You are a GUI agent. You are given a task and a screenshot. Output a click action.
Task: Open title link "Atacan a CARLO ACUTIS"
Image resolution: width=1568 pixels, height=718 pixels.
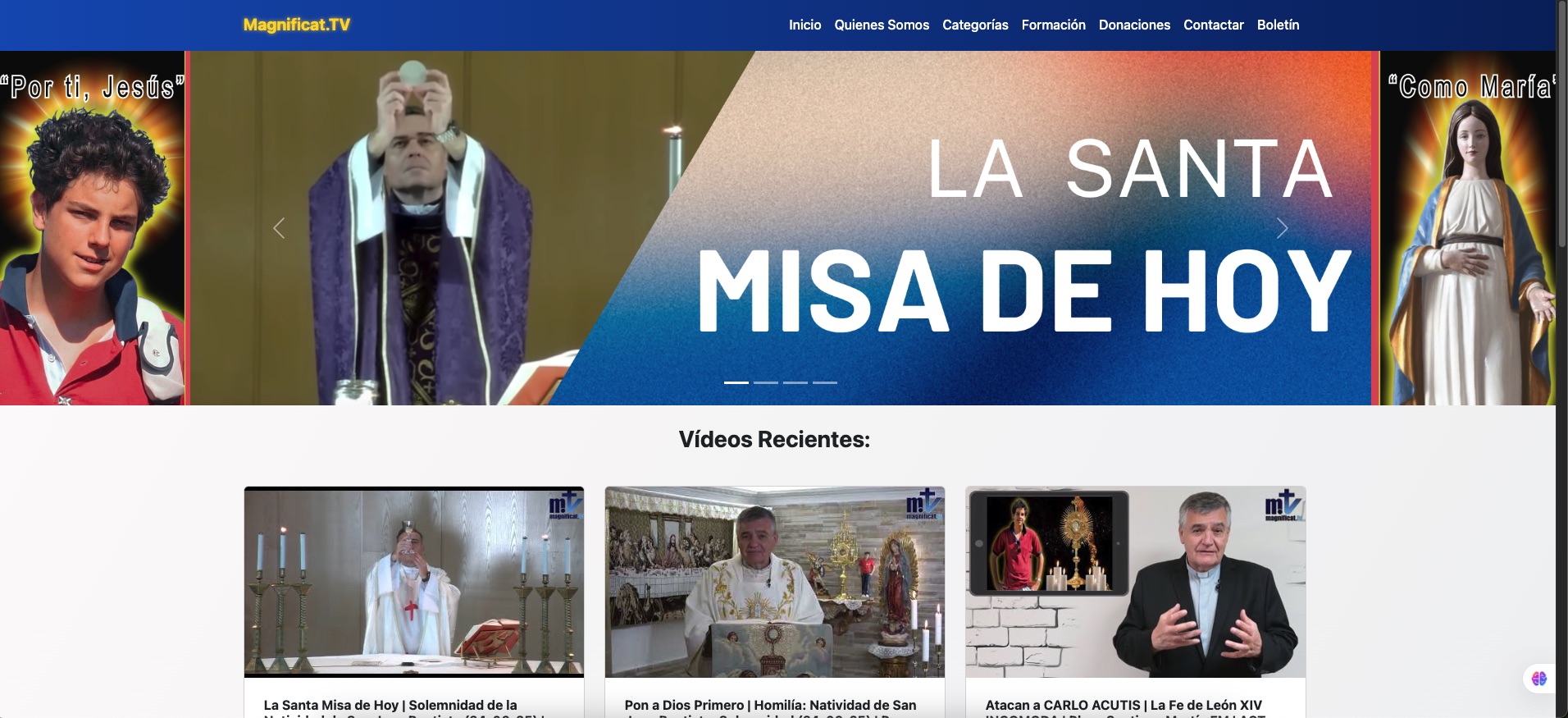(x=1124, y=707)
